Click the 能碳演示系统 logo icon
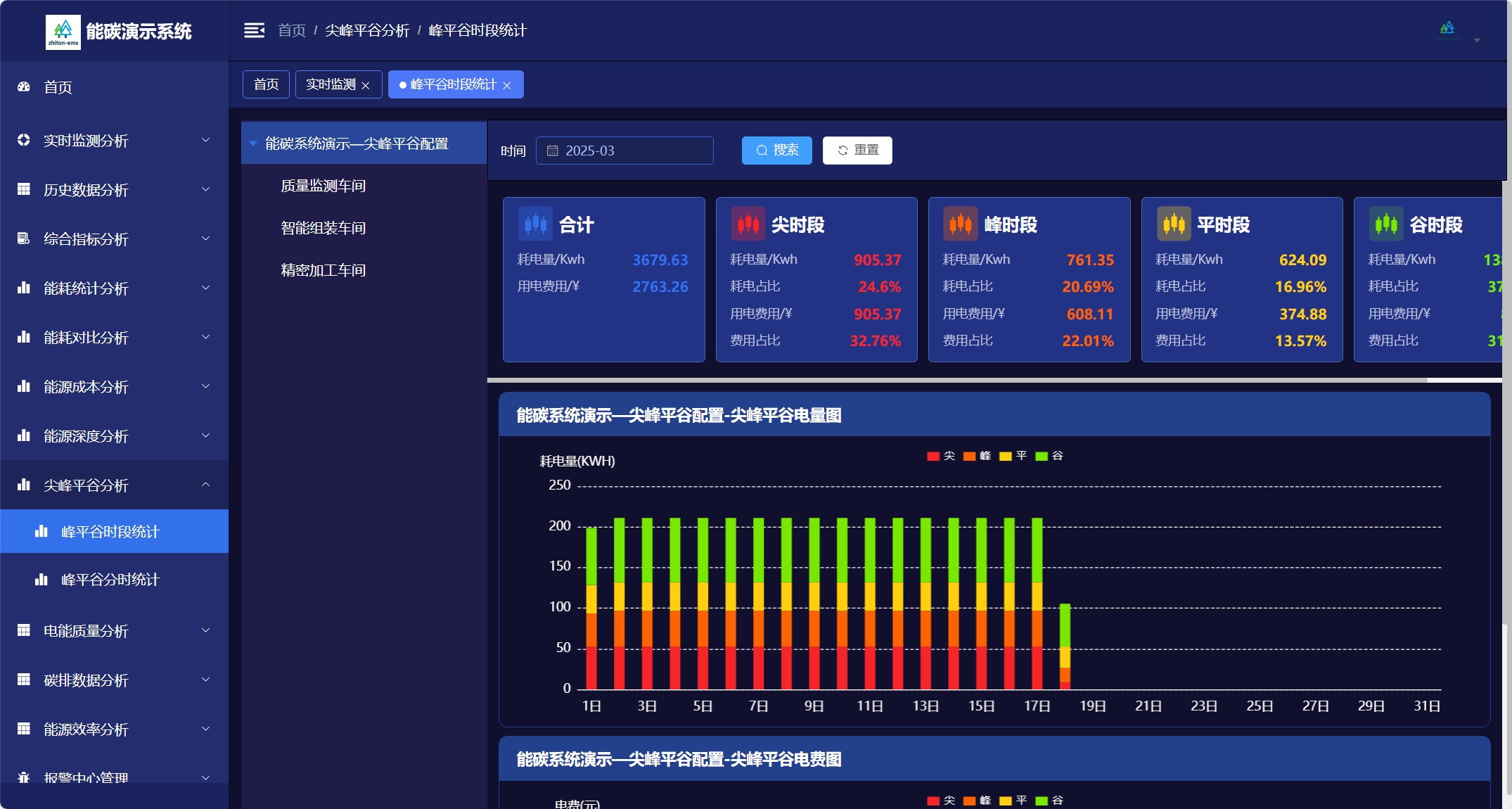This screenshot has height=809, width=1512. pyautogui.click(x=63, y=32)
